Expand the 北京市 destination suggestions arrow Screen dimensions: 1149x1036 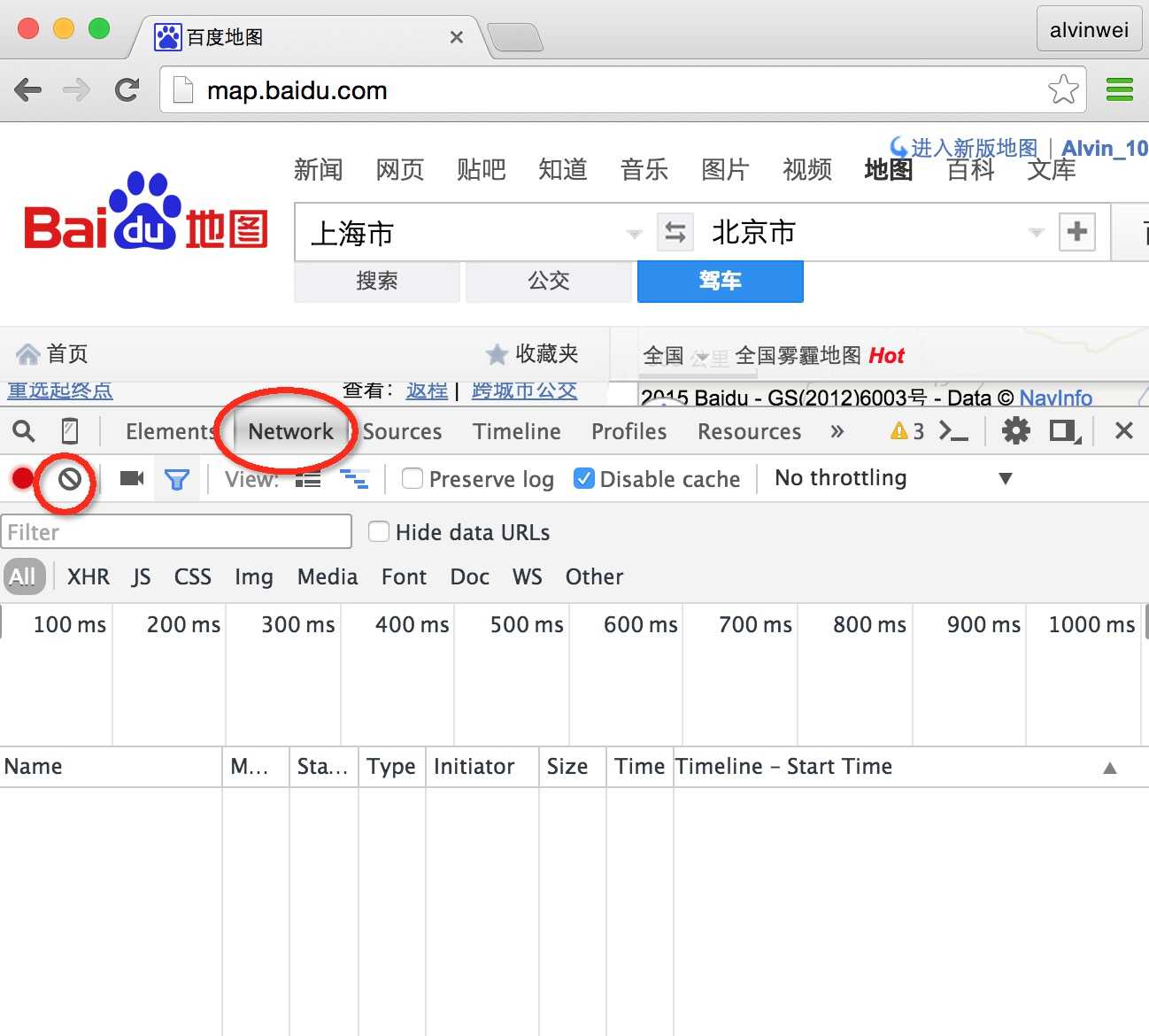(x=1037, y=233)
